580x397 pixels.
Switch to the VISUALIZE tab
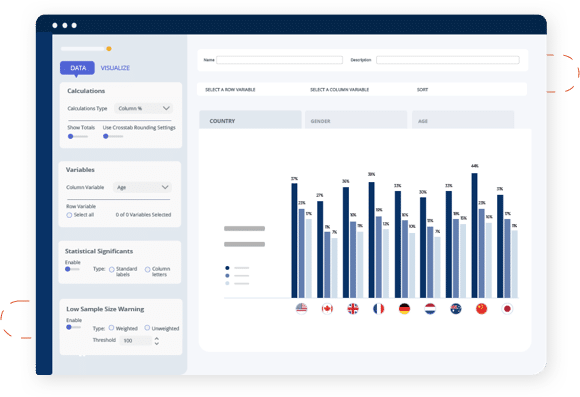point(115,68)
